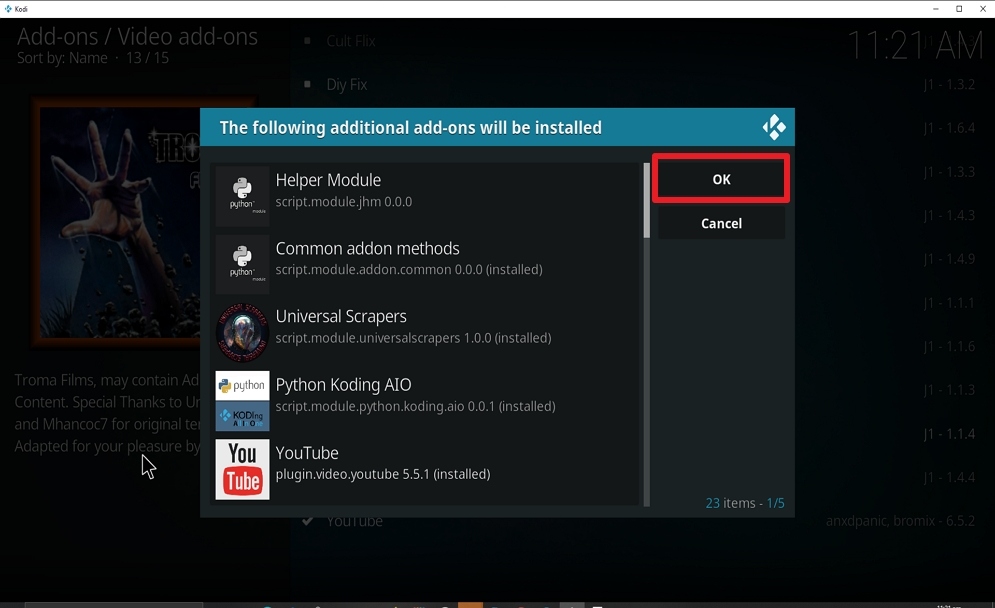Image resolution: width=995 pixels, height=608 pixels.
Task: Click the 11:21 AM clock display
Action: click(x=914, y=46)
